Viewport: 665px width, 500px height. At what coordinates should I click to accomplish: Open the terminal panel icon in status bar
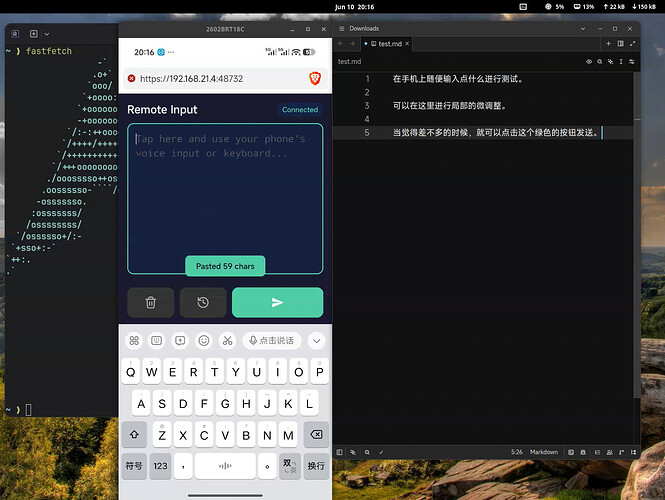coord(571,452)
